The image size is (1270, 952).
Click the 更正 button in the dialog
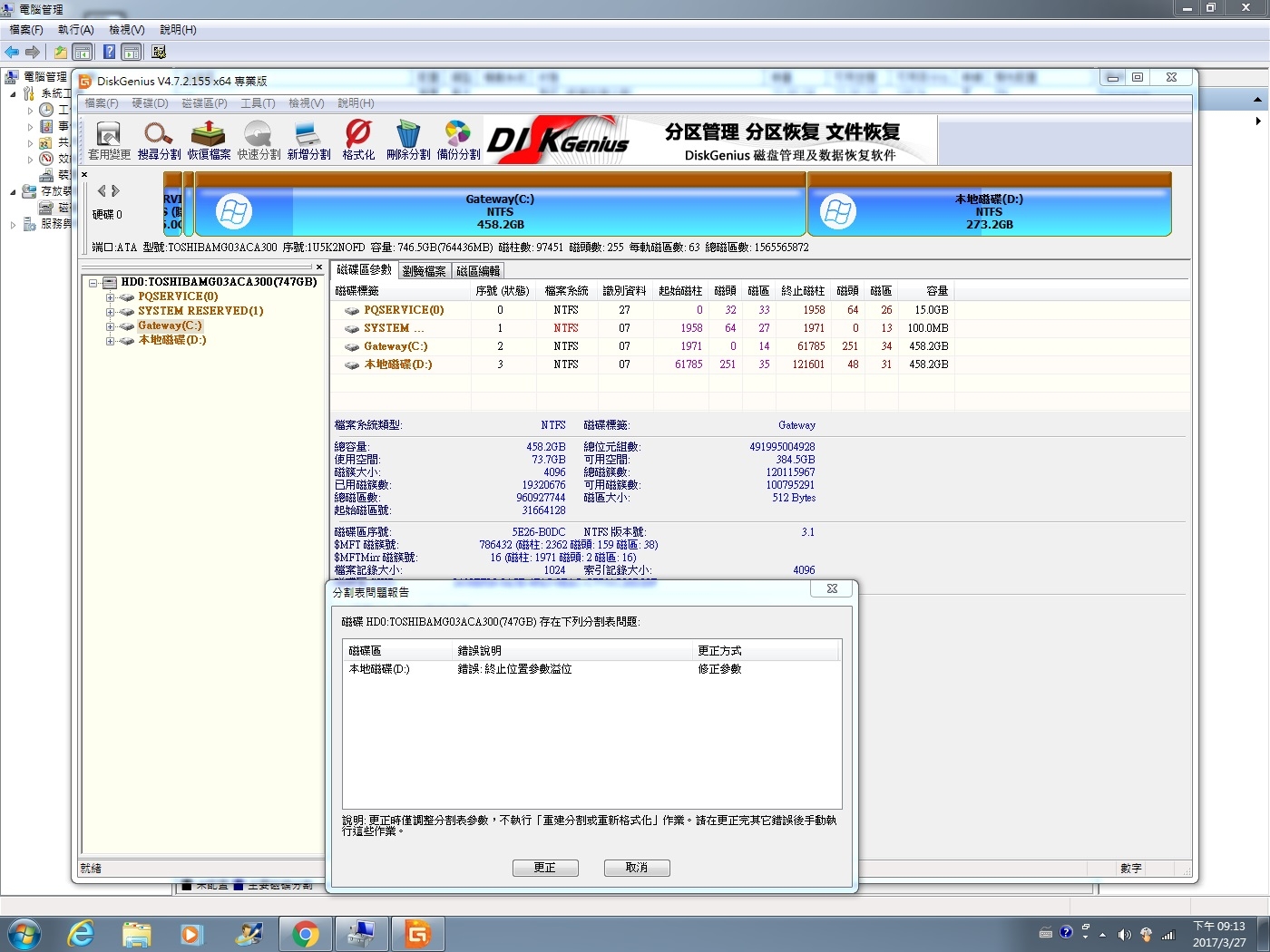[x=545, y=868]
